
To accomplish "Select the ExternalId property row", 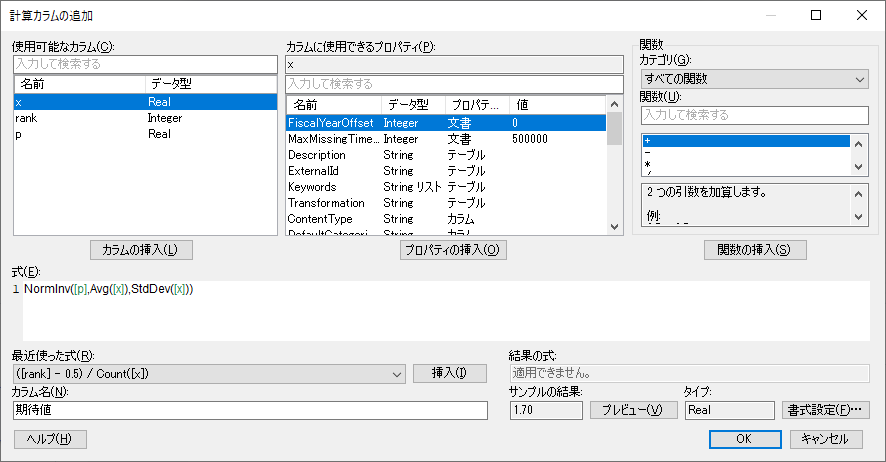I will click(x=446, y=171).
